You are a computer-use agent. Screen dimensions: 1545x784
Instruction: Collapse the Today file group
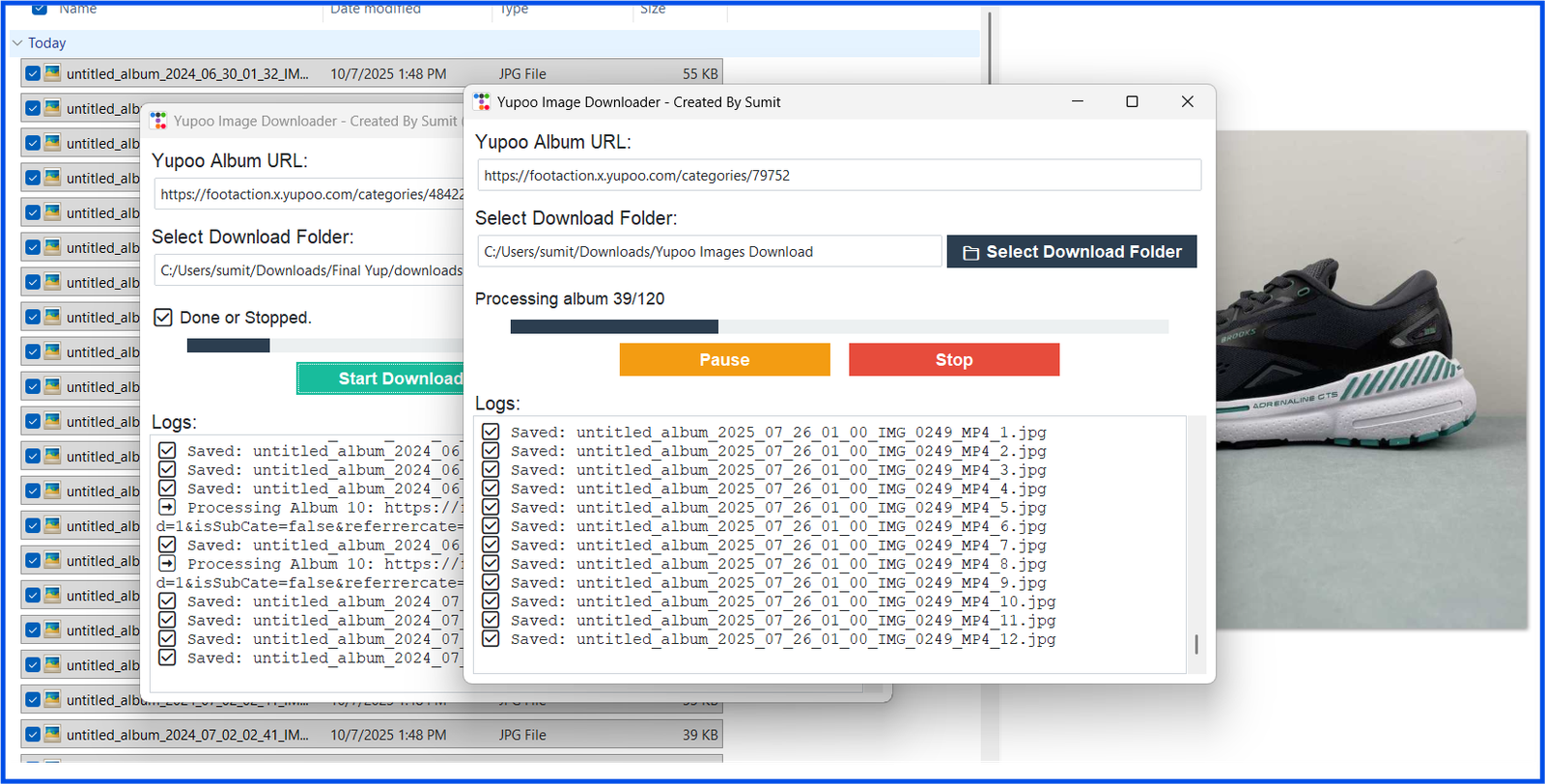point(17,43)
